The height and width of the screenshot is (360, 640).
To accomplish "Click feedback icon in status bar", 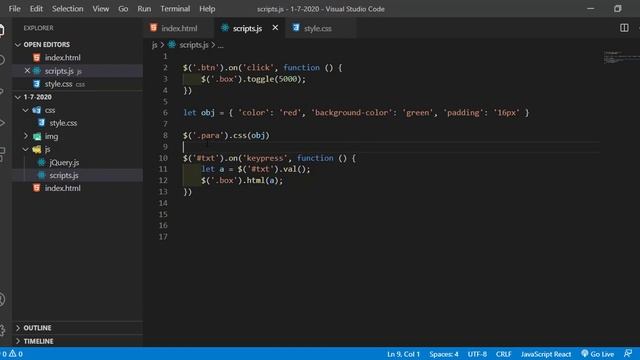I will click(628, 353).
